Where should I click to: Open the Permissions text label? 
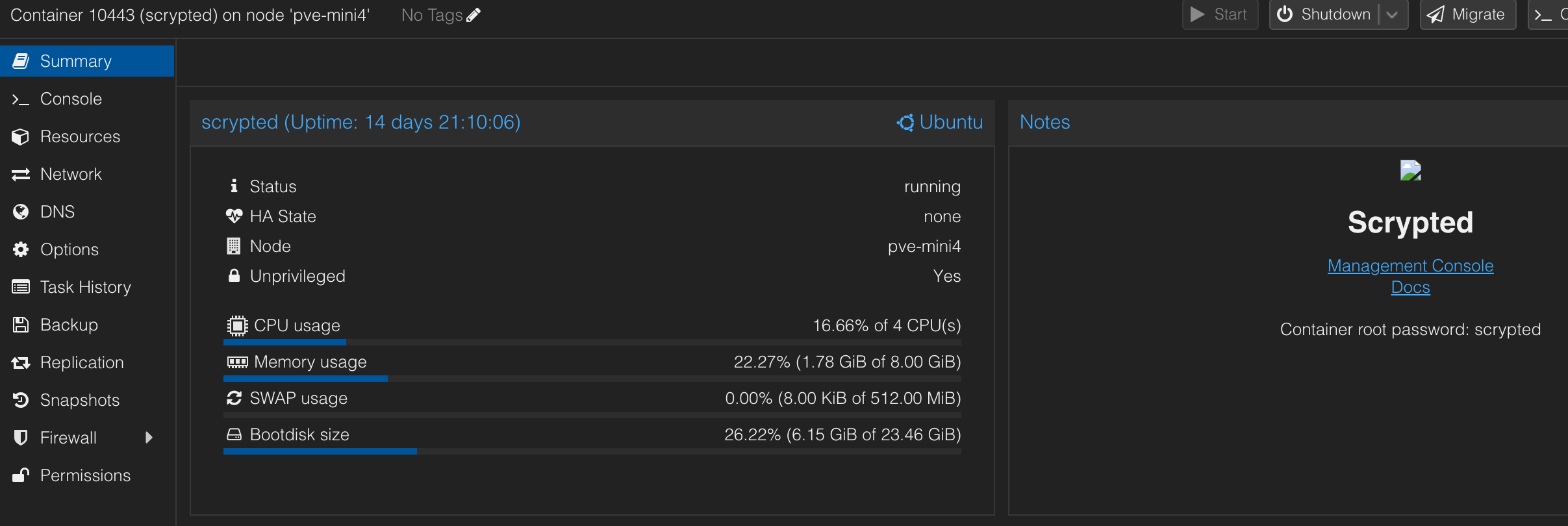(85, 475)
